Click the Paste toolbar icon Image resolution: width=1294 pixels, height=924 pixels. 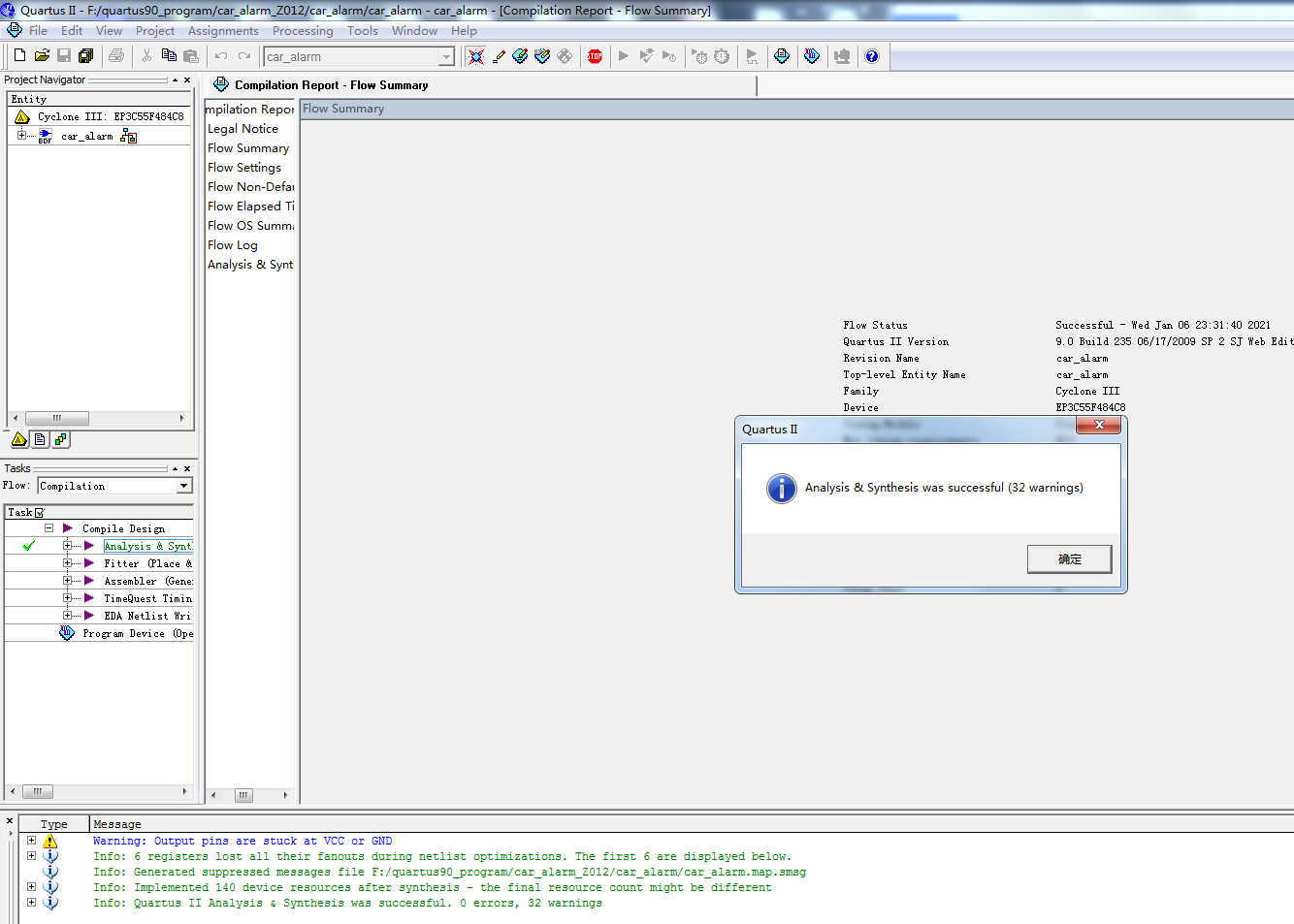(191, 55)
